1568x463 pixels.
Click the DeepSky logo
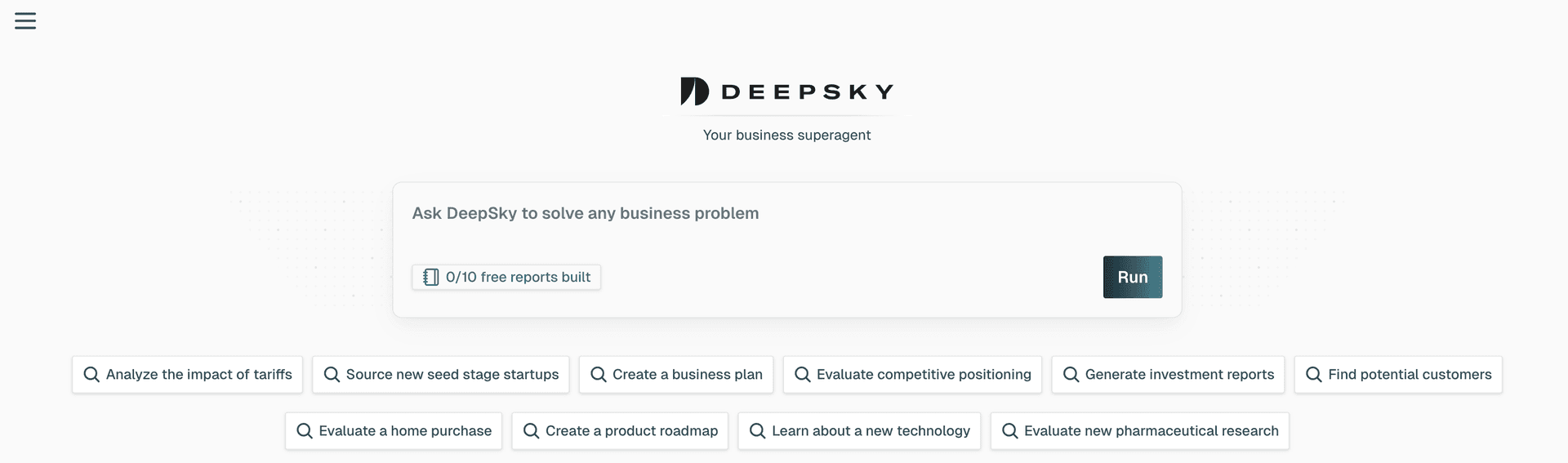click(x=786, y=91)
